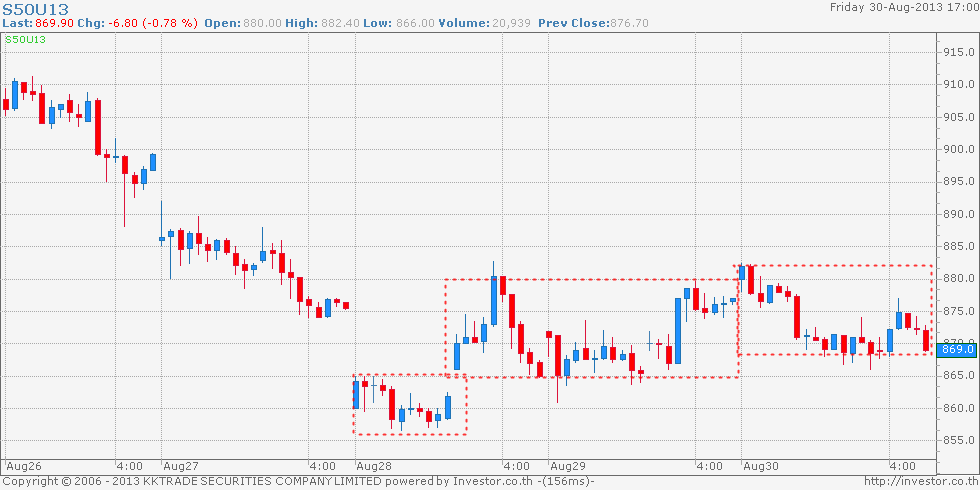Click the Friday 30-Aug-2013 17:00 timestamp
This screenshot has width=980, height=490.
point(902,8)
